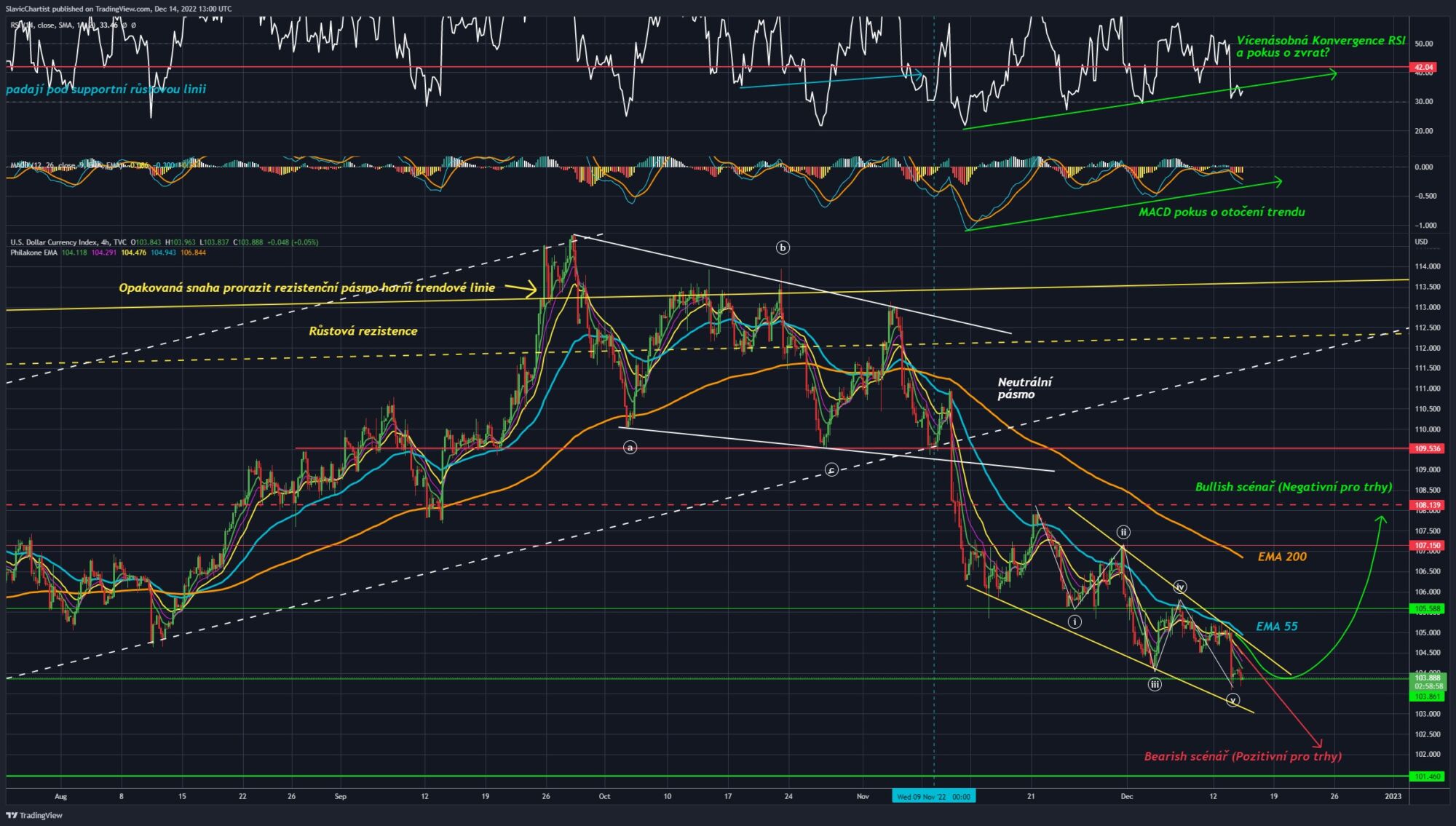Click the 114.000 price axis value

click(x=1427, y=267)
